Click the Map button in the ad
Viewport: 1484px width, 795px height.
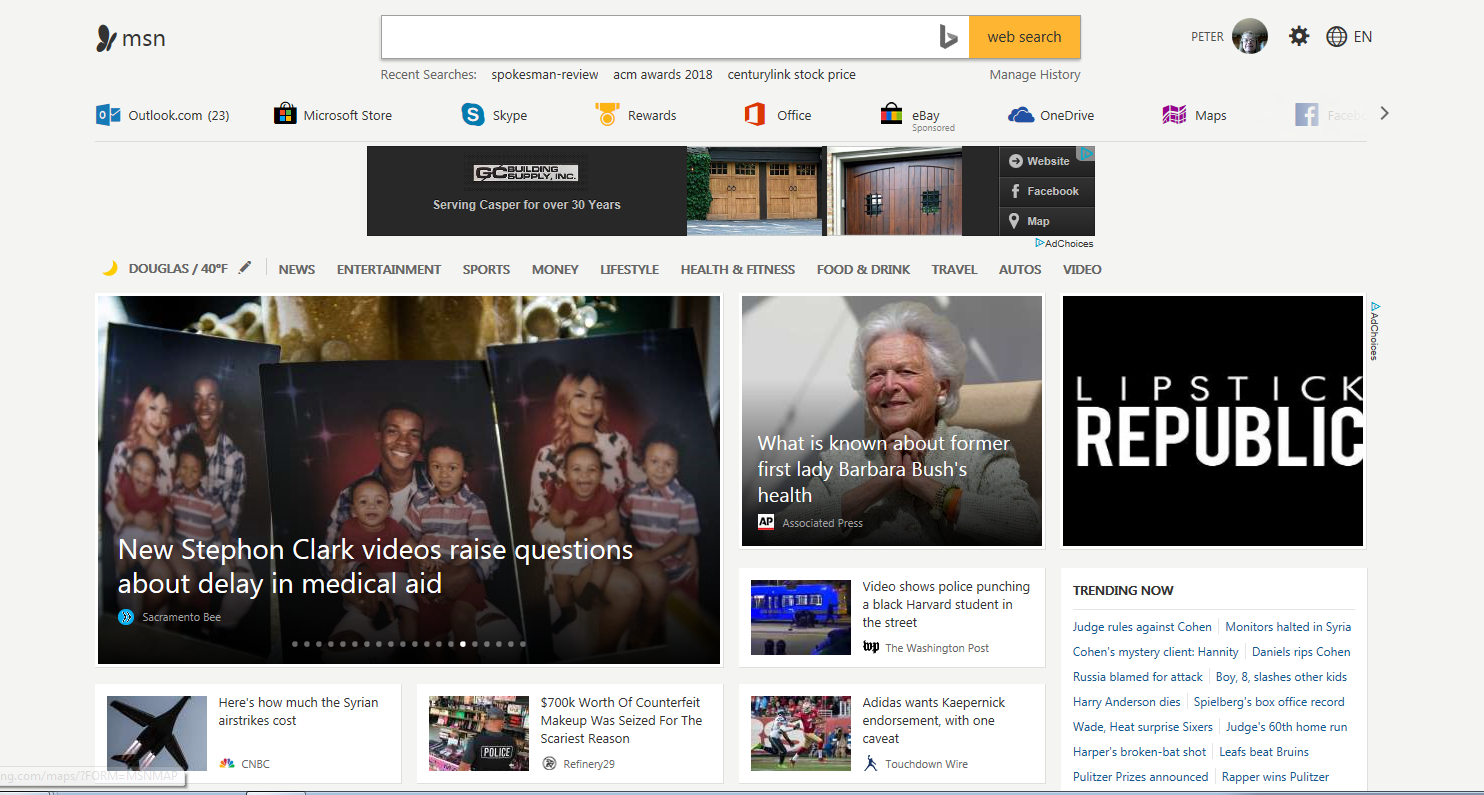[x=1047, y=221]
